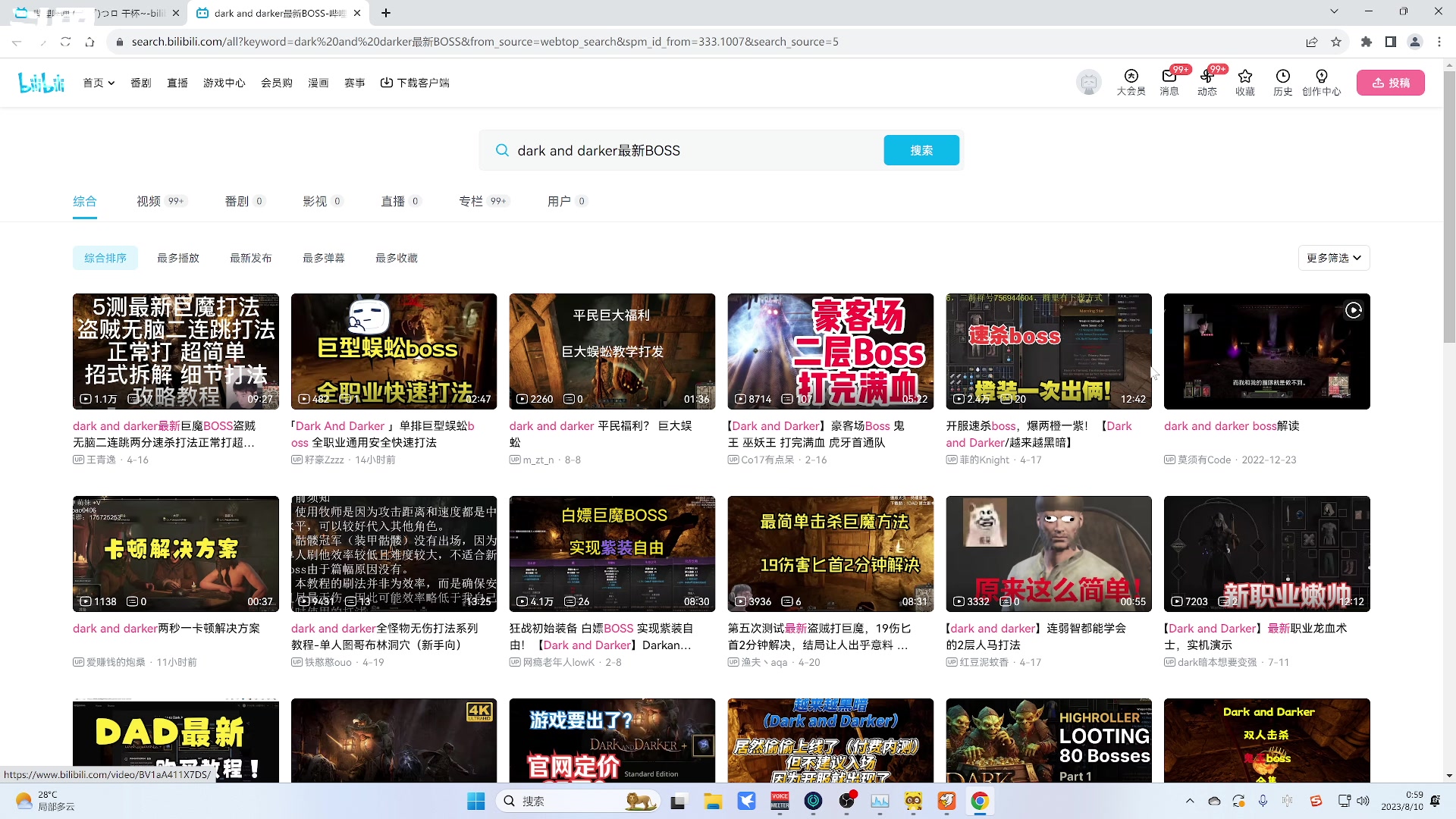Screen dimensions: 1456x819
Task: Sort by 最新发布
Action: [251, 258]
